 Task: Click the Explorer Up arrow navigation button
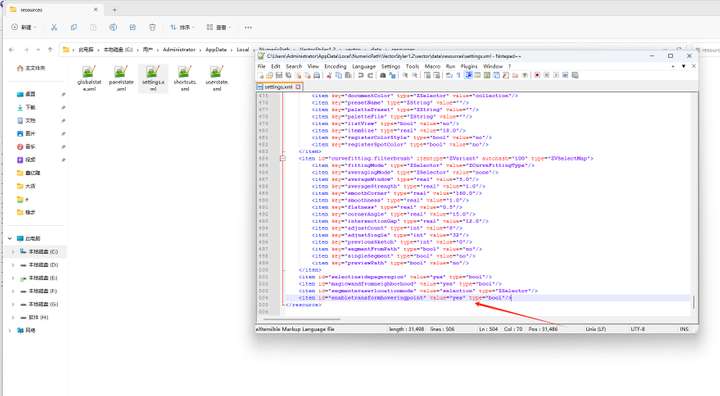click(50, 50)
